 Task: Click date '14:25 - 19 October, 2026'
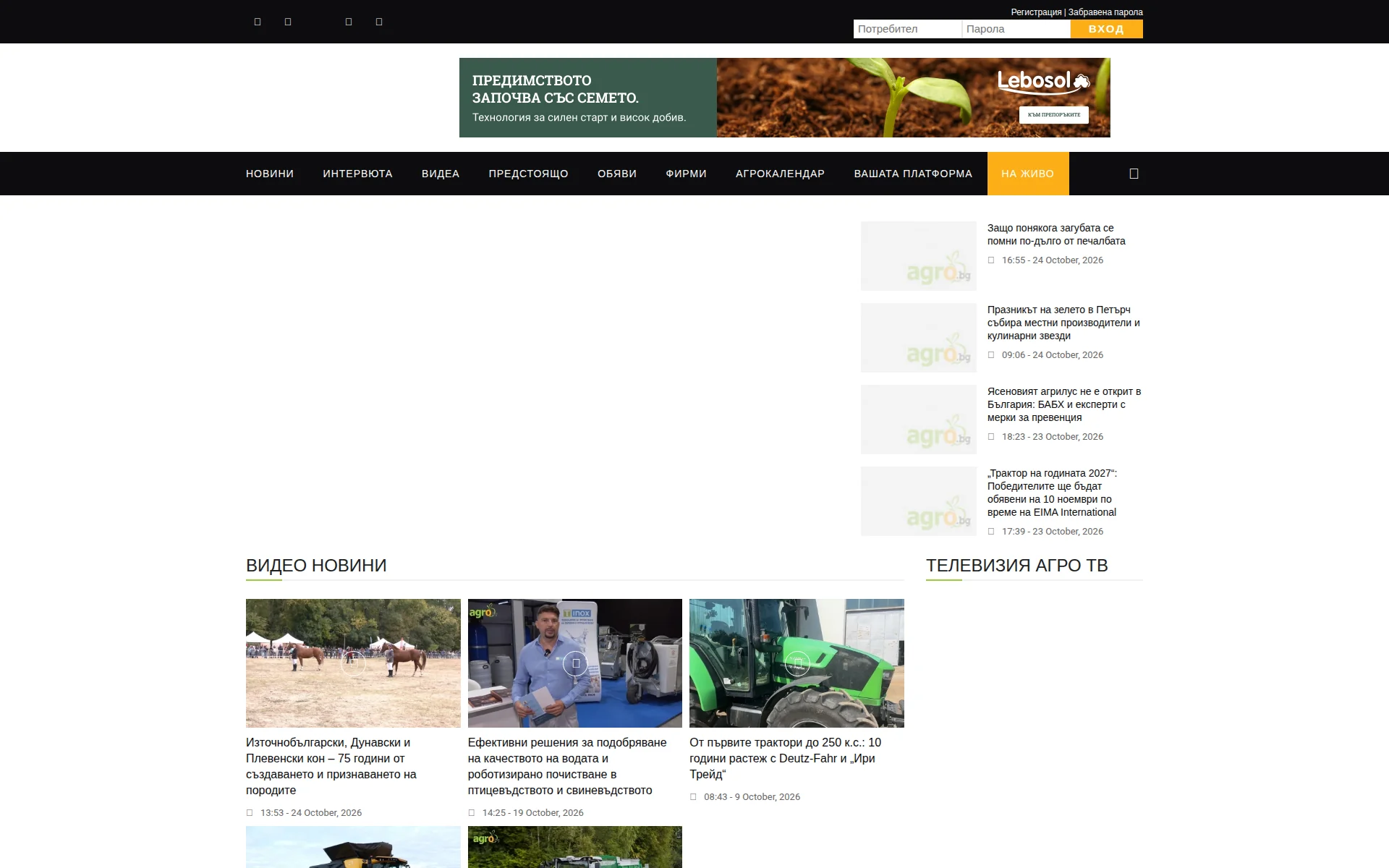532,813
